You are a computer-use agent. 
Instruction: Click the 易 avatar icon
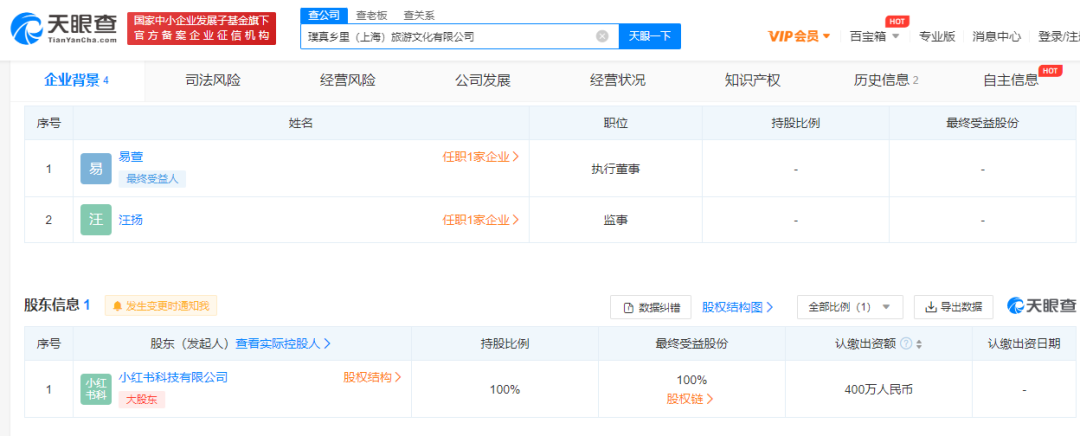click(96, 169)
